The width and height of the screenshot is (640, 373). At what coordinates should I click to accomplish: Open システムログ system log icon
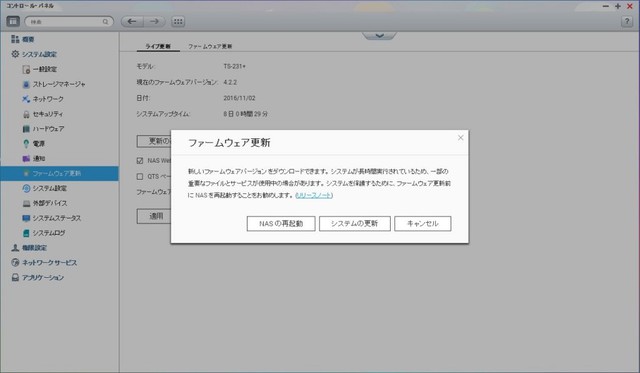pos(26,233)
